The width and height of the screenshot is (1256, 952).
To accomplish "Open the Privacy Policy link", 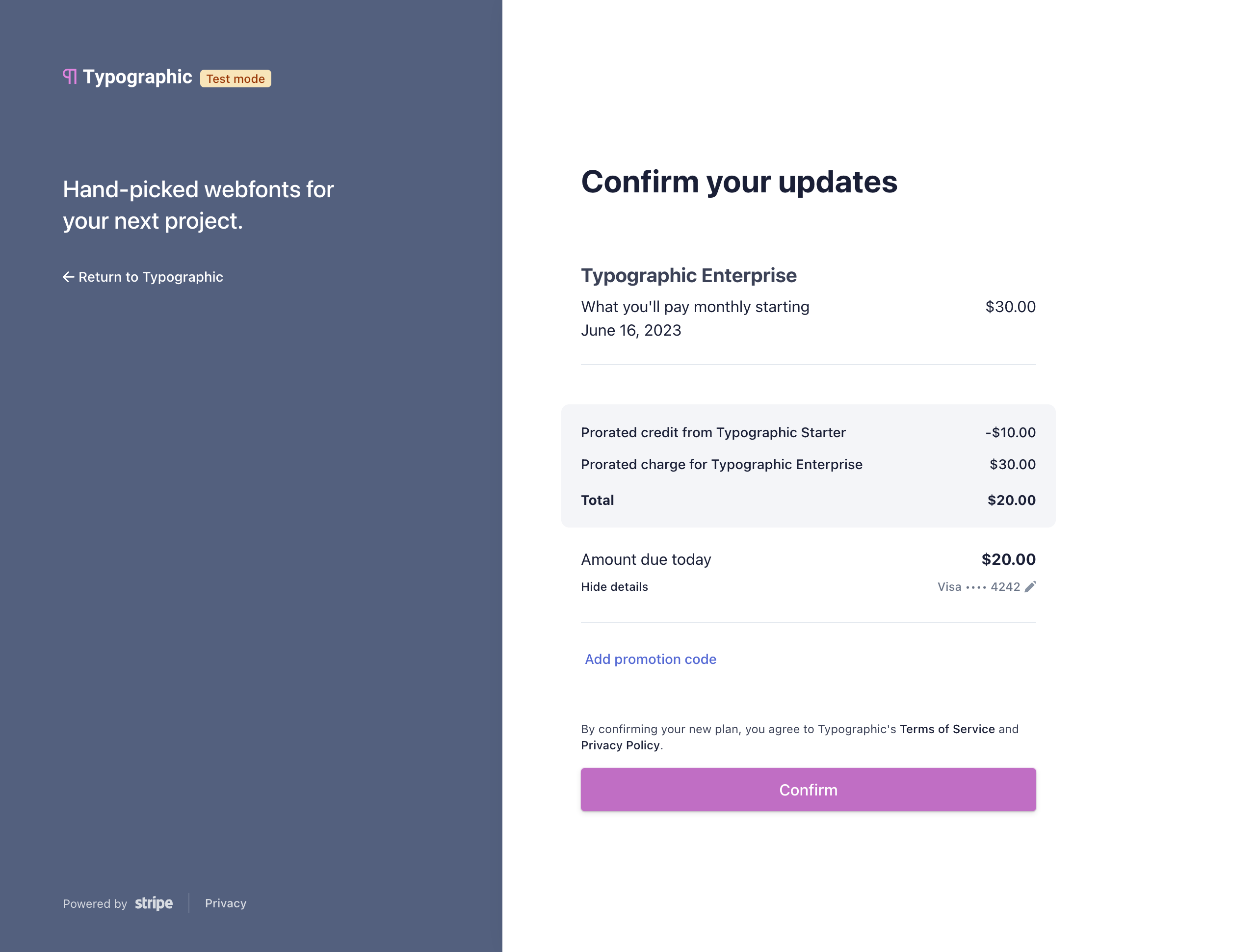I will (620, 745).
